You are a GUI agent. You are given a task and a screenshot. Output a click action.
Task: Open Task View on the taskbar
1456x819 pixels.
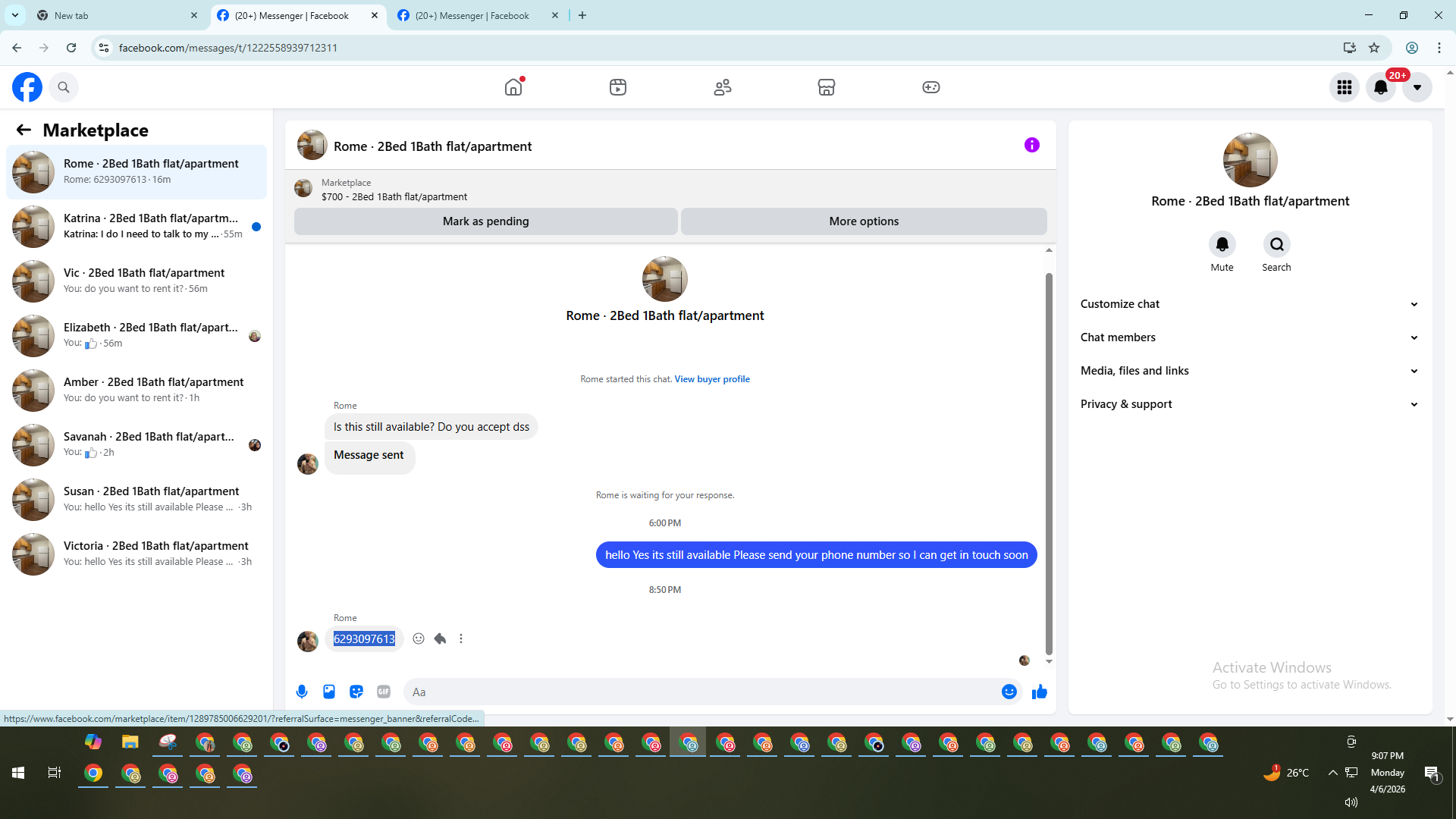55,773
